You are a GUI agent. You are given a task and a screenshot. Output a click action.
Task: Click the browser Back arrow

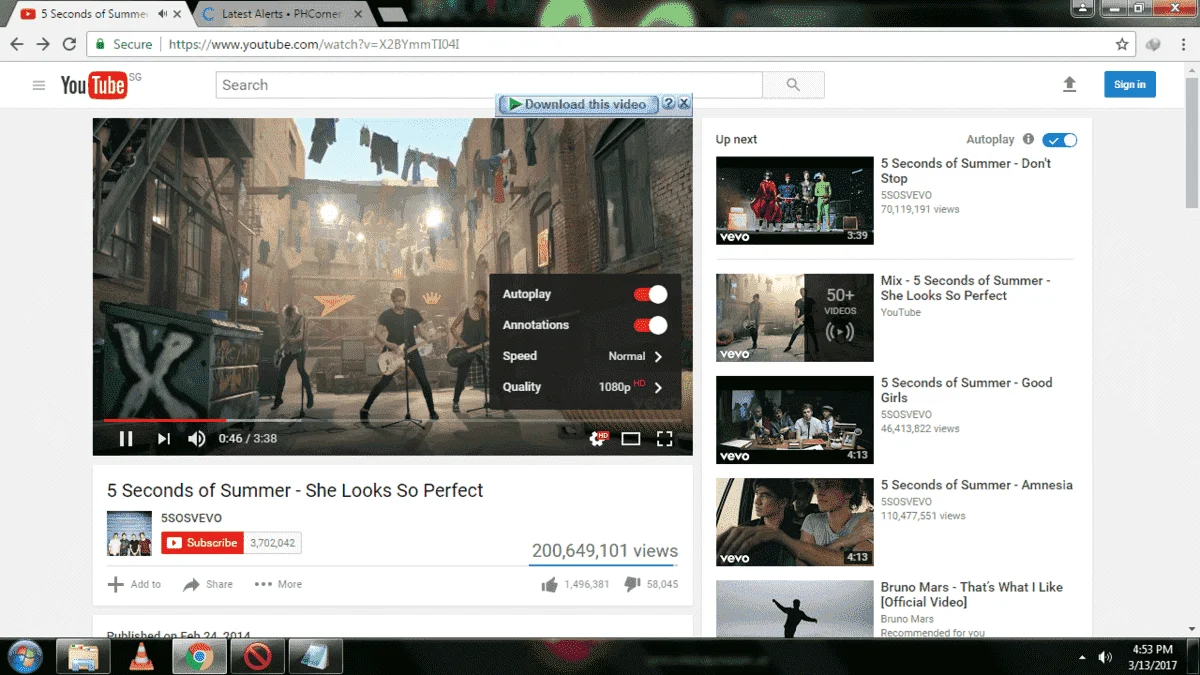(17, 44)
